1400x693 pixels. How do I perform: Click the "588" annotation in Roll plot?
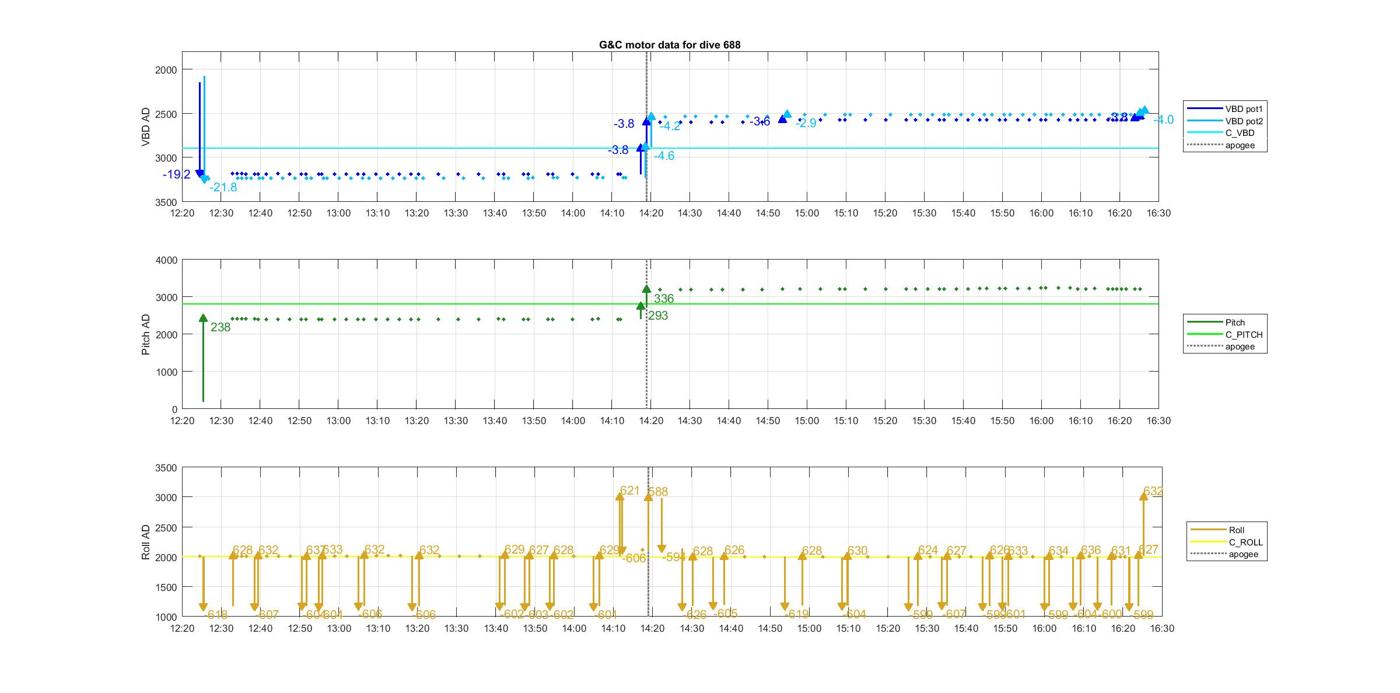658,492
